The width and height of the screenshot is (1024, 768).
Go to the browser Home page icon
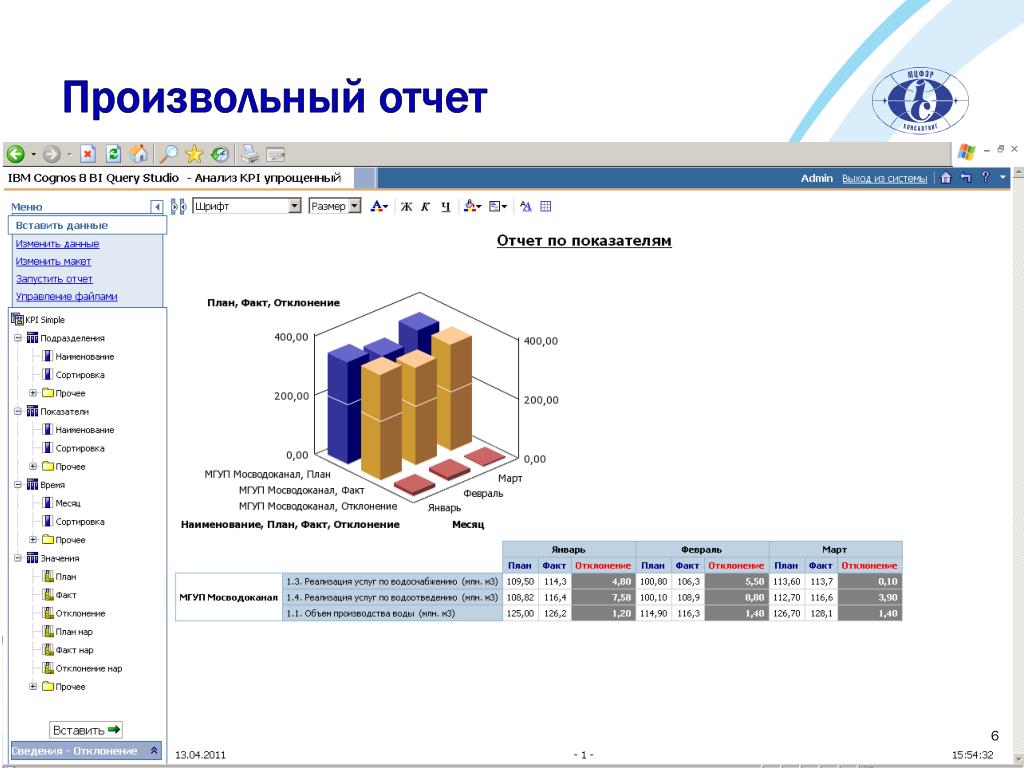138,154
